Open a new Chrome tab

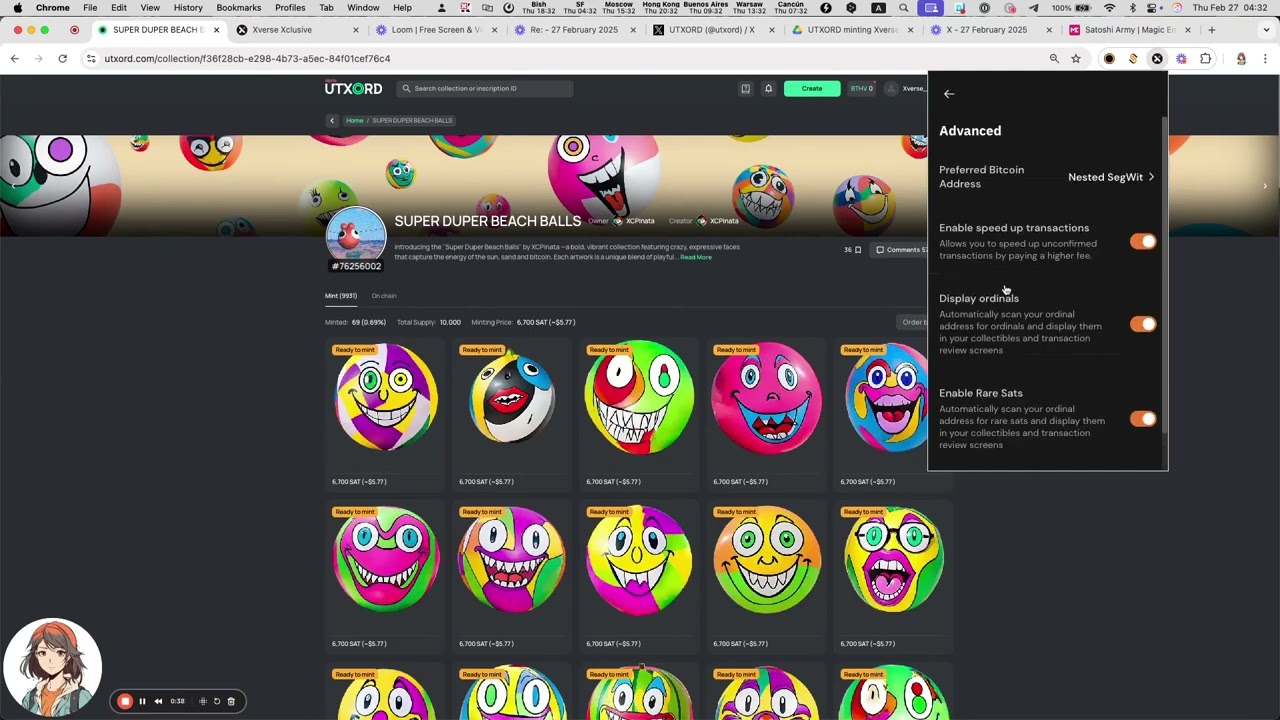[1212, 30]
